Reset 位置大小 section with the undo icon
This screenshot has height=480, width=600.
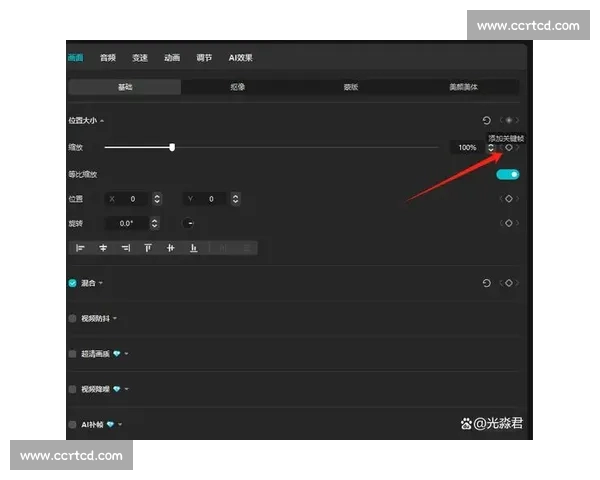[x=487, y=120]
